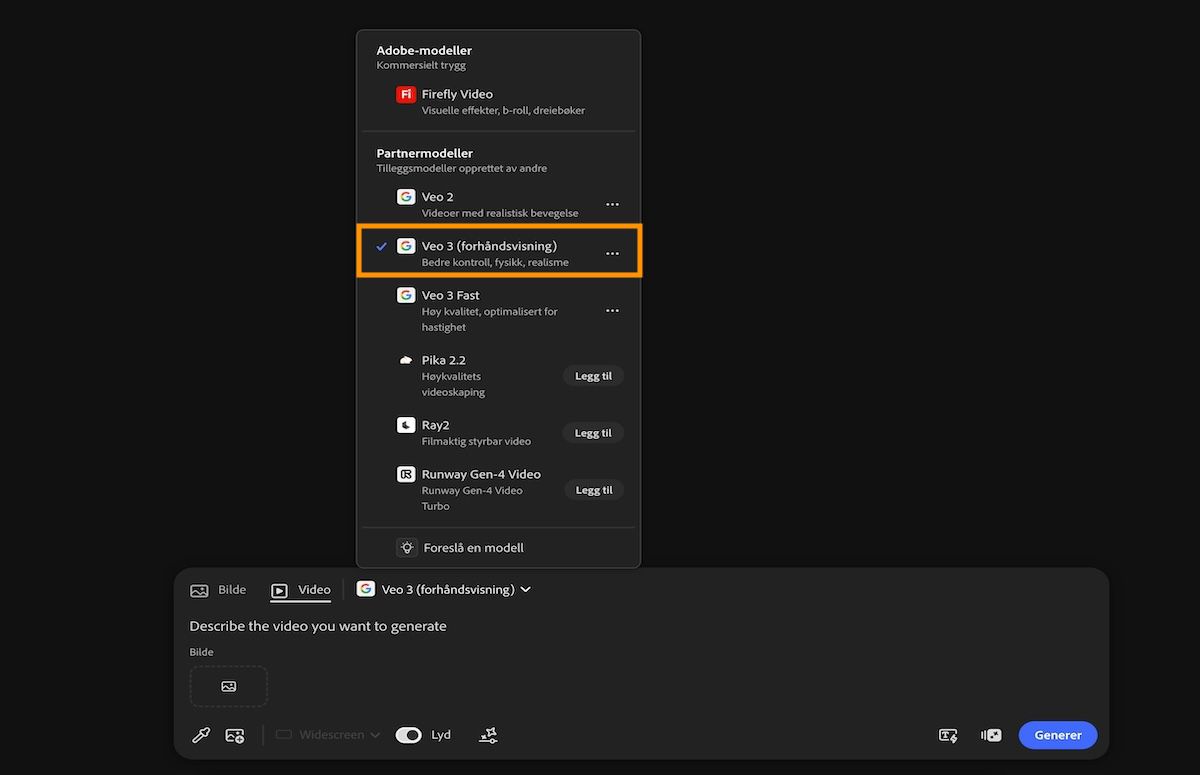Click the eyedropper style icon
Image resolution: width=1200 pixels, height=775 pixels.
[201, 735]
